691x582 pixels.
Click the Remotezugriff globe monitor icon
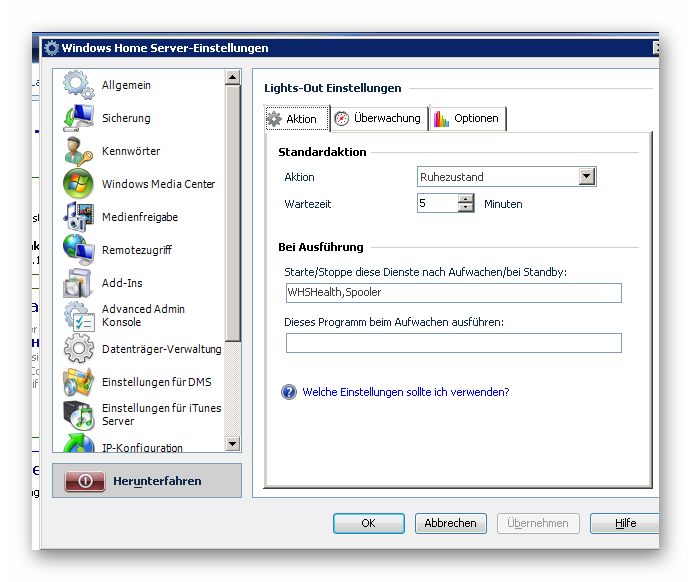78,249
